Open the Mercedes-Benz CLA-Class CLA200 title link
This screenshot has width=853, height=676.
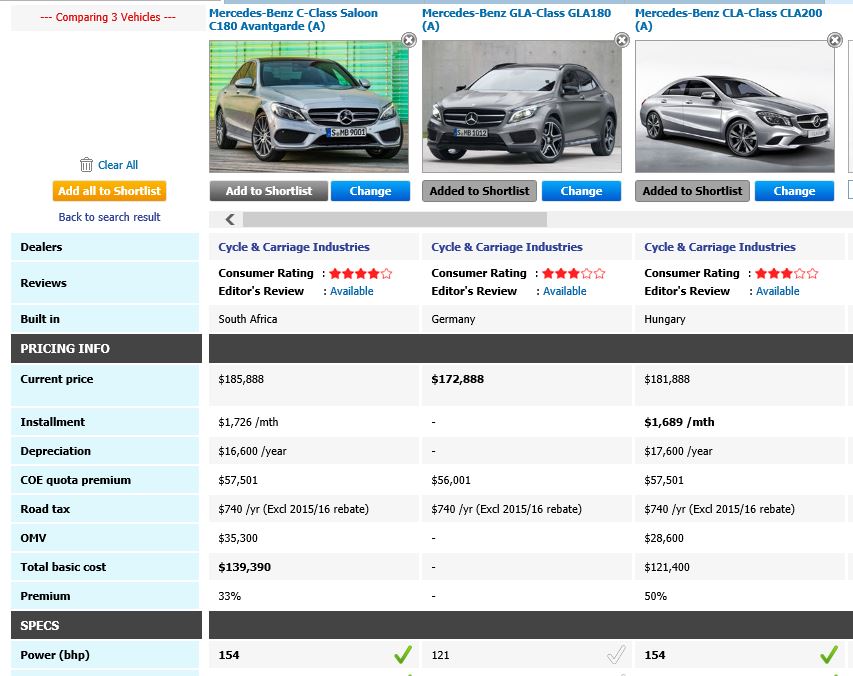pyautogui.click(x=728, y=20)
